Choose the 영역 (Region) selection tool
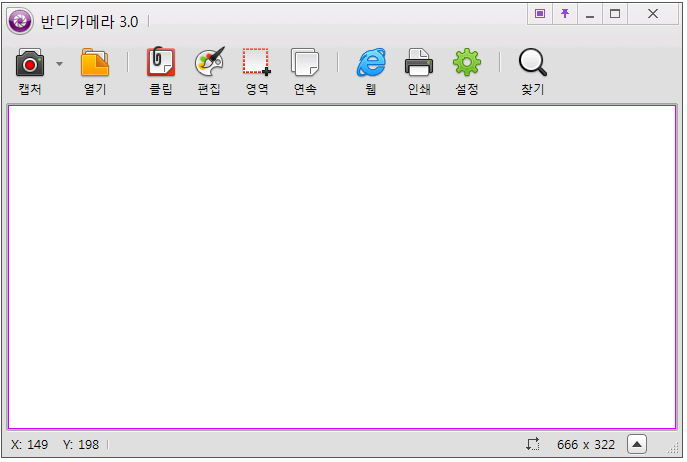The width and height of the screenshot is (687, 462). (x=257, y=62)
